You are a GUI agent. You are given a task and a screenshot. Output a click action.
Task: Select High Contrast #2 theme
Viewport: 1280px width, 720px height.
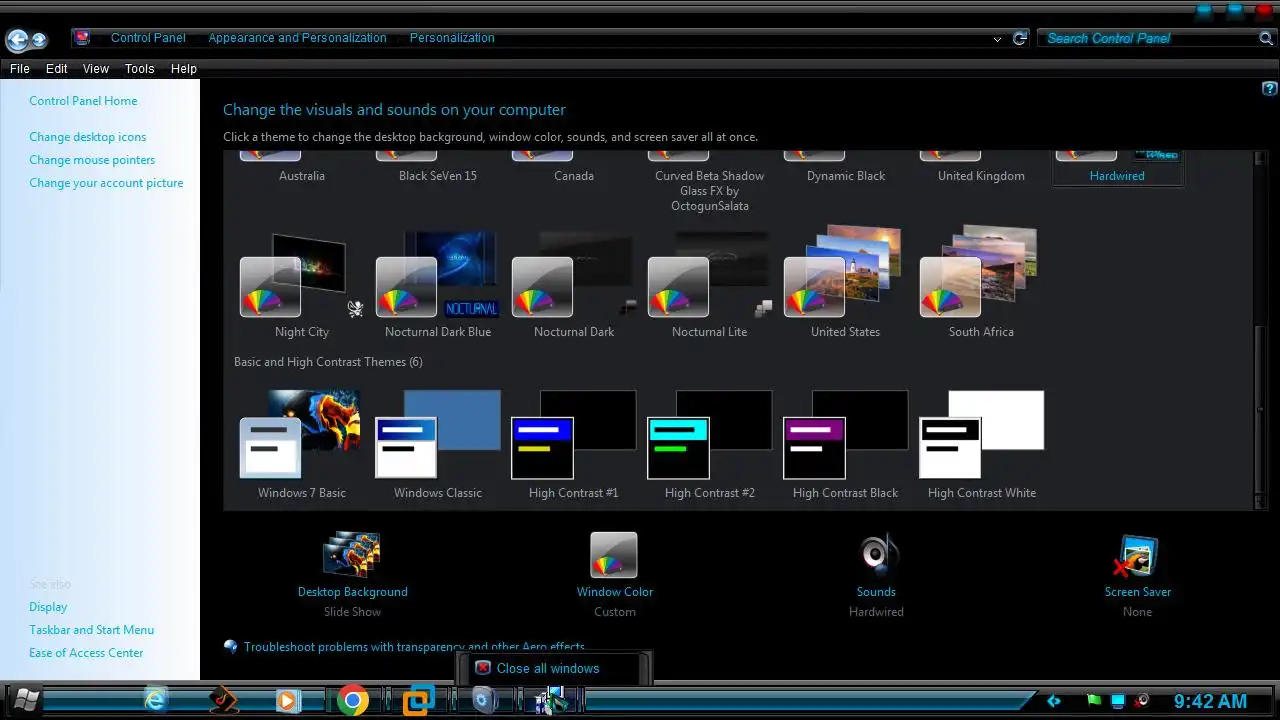coord(710,444)
